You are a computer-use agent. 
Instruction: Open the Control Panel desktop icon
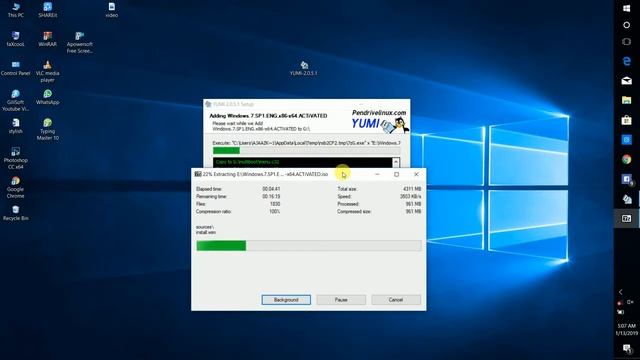tap(16, 68)
